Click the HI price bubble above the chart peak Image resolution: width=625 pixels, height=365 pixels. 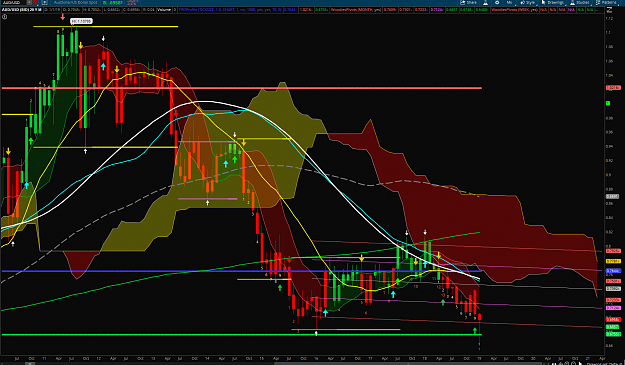point(81,21)
